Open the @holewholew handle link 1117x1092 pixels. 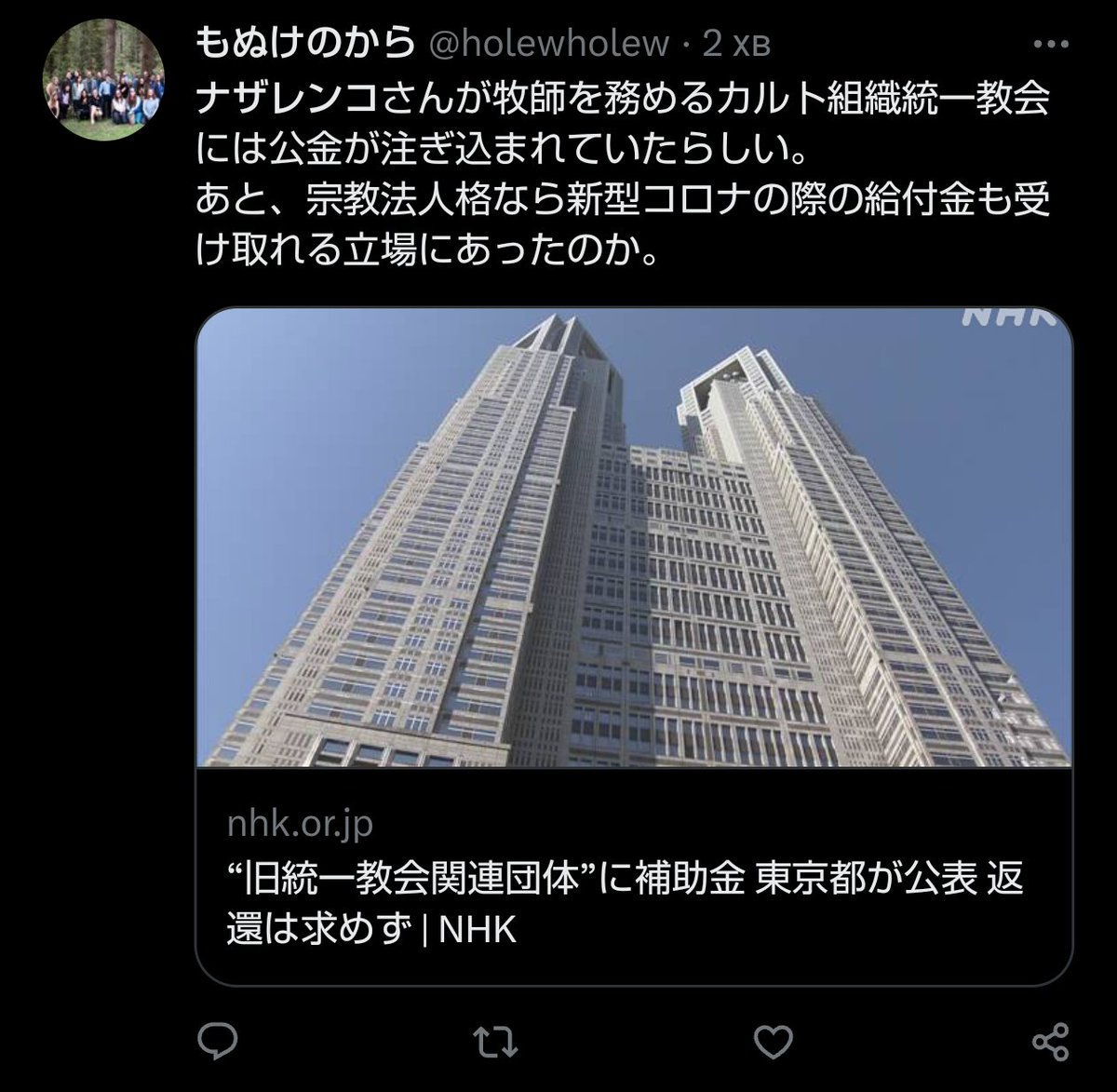546,44
